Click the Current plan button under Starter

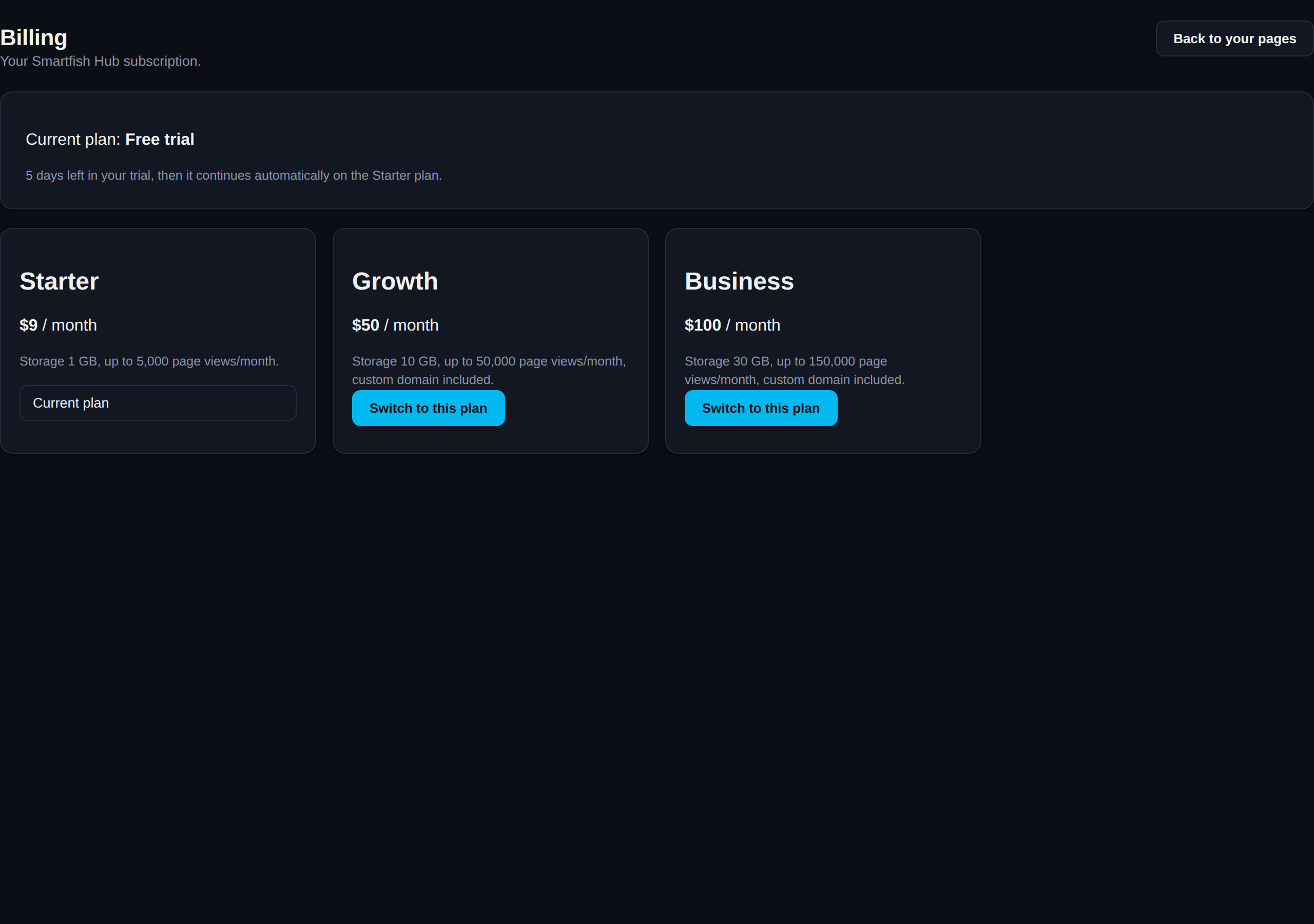click(158, 403)
